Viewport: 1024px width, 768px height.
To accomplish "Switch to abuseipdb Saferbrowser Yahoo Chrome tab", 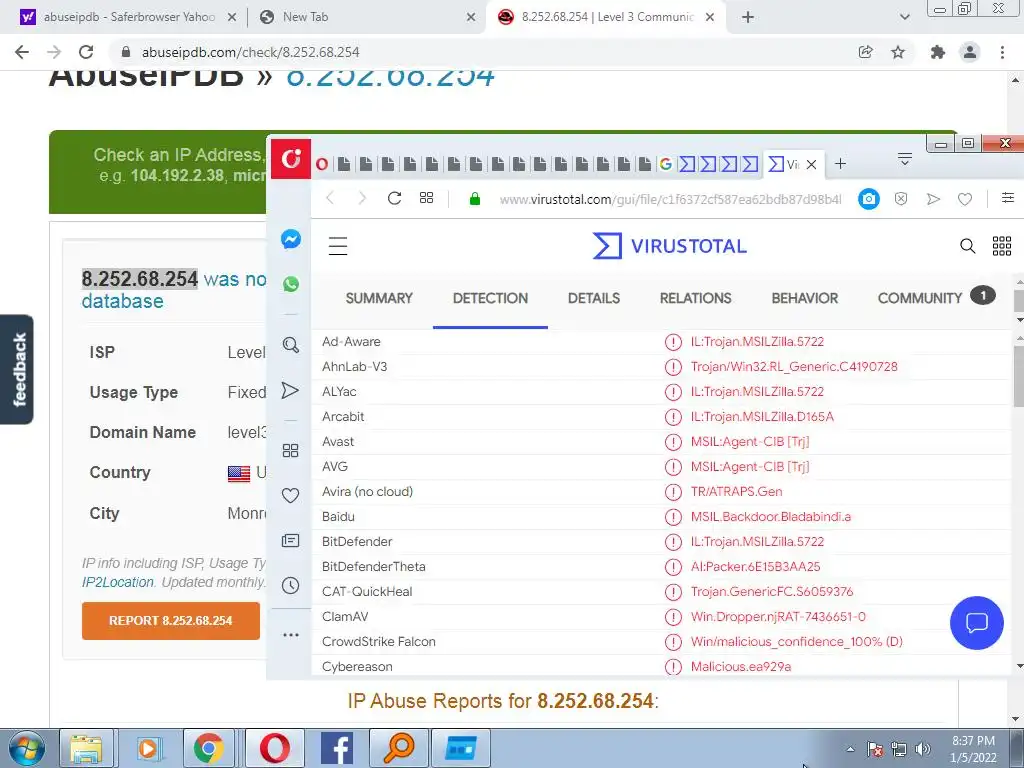I will click(x=129, y=17).
